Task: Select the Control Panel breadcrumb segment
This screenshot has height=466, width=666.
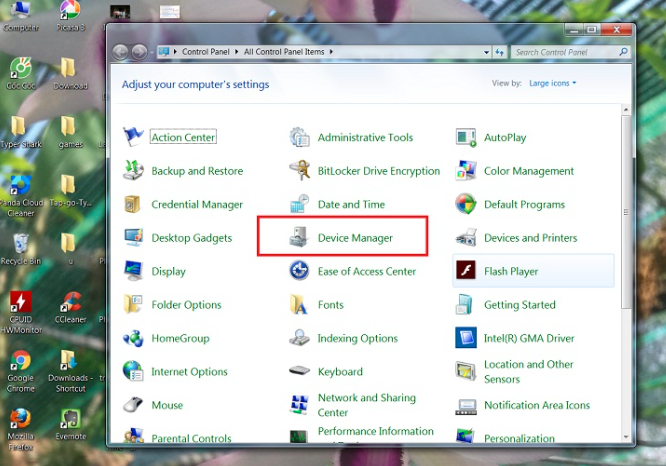Action: click(x=206, y=52)
